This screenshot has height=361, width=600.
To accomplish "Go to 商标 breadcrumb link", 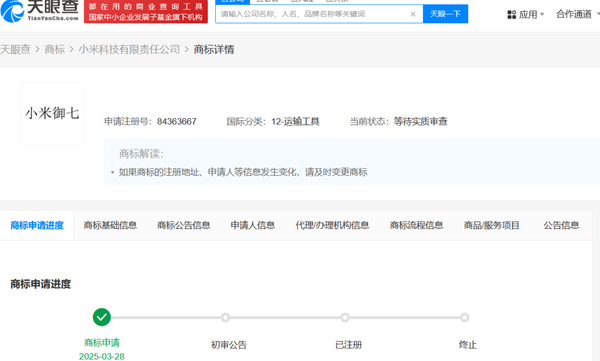I will click(54, 49).
